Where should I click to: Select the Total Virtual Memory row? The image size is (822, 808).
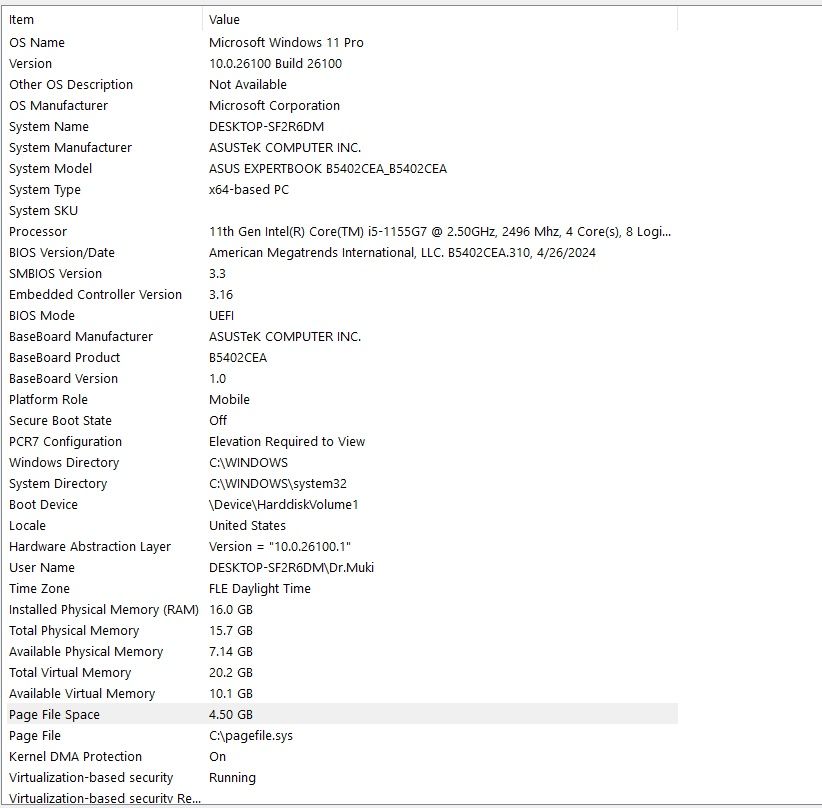342,672
